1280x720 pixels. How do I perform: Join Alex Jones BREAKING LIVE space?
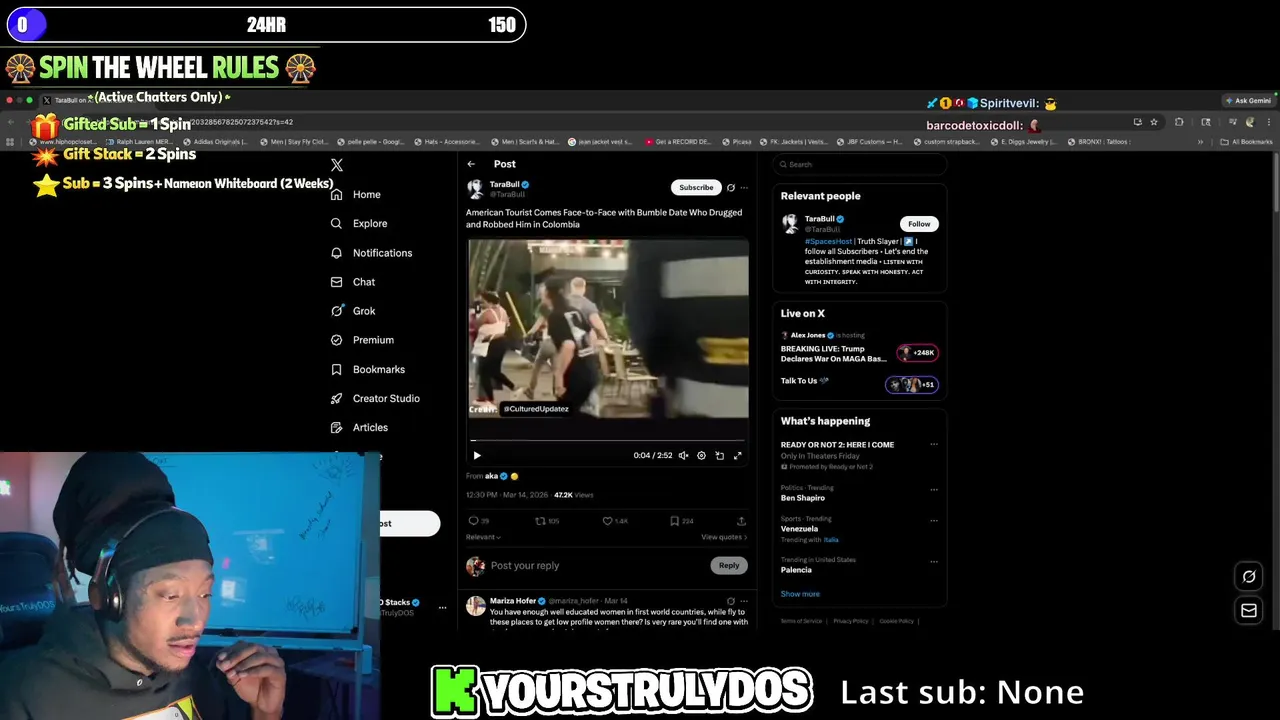pyautogui.click(x=859, y=349)
